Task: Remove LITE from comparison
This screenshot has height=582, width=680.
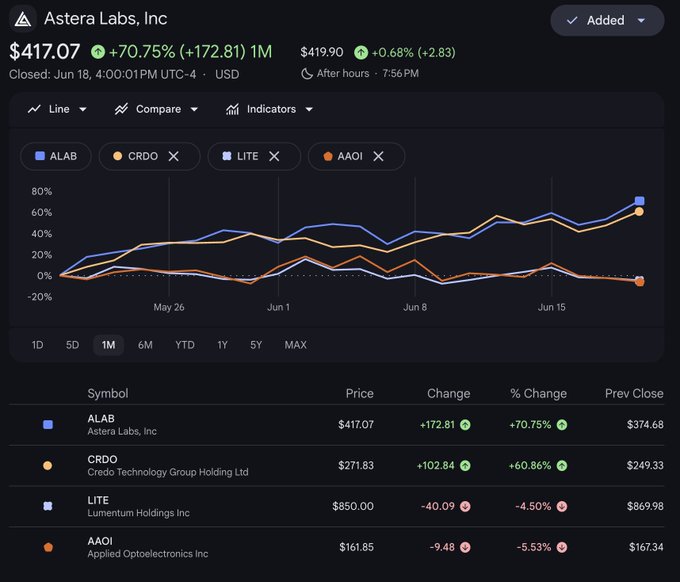Action: (274, 156)
